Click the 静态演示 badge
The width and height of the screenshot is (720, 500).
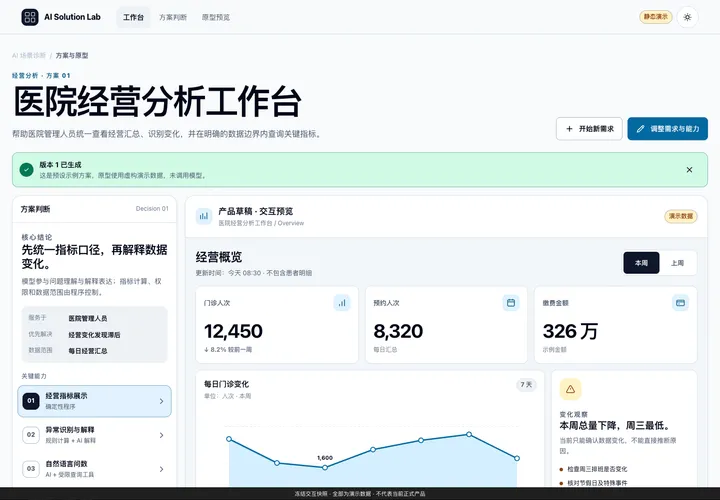click(x=656, y=17)
